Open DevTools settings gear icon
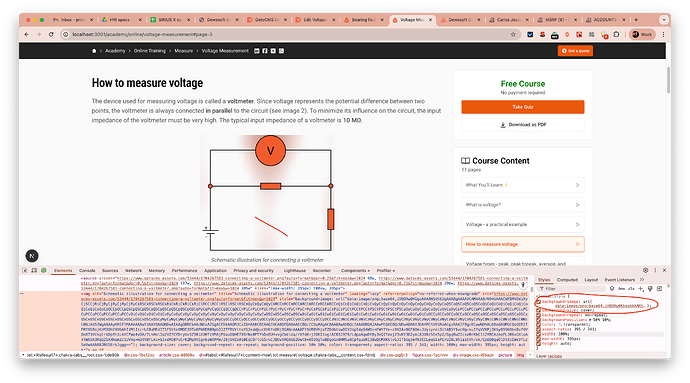The height and width of the screenshot is (383, 690). tap(646, 270)
